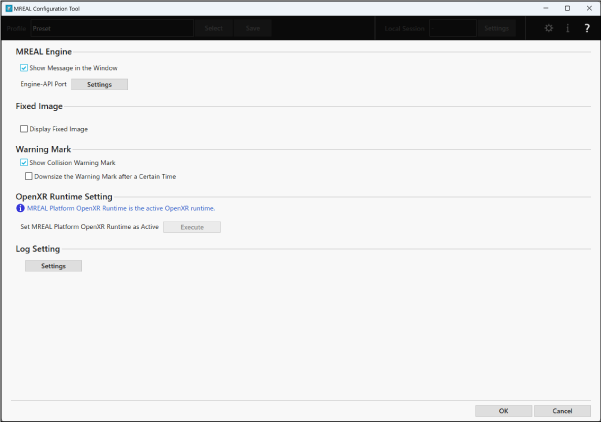Enable Display Fixed Image checkbox
This screenshot has height=422, width=601.
pos(24,129)
